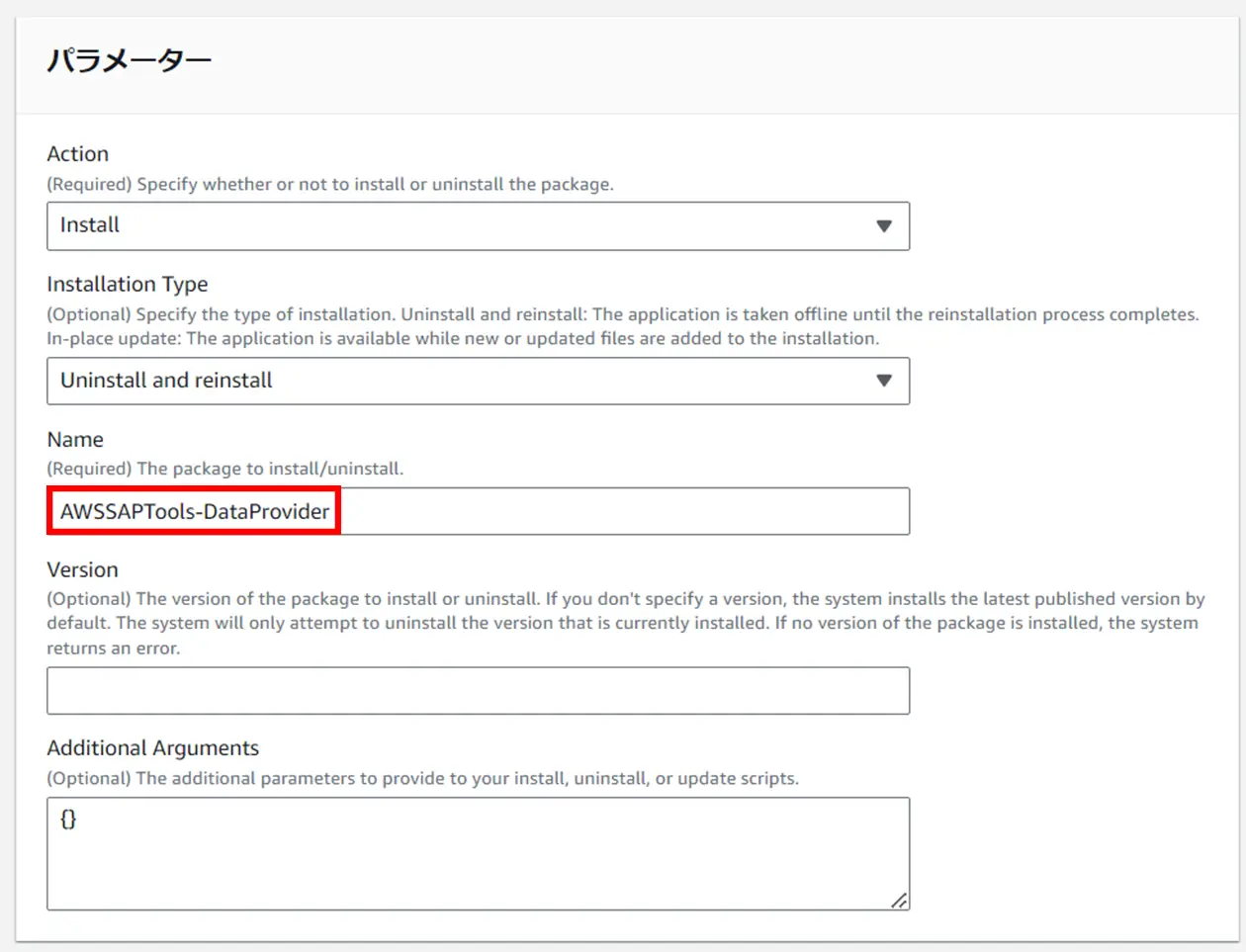Click the description starting "(Optional) Specify the type of installation"
This screenshot has height=952, width=1246.
coord(623,326)
